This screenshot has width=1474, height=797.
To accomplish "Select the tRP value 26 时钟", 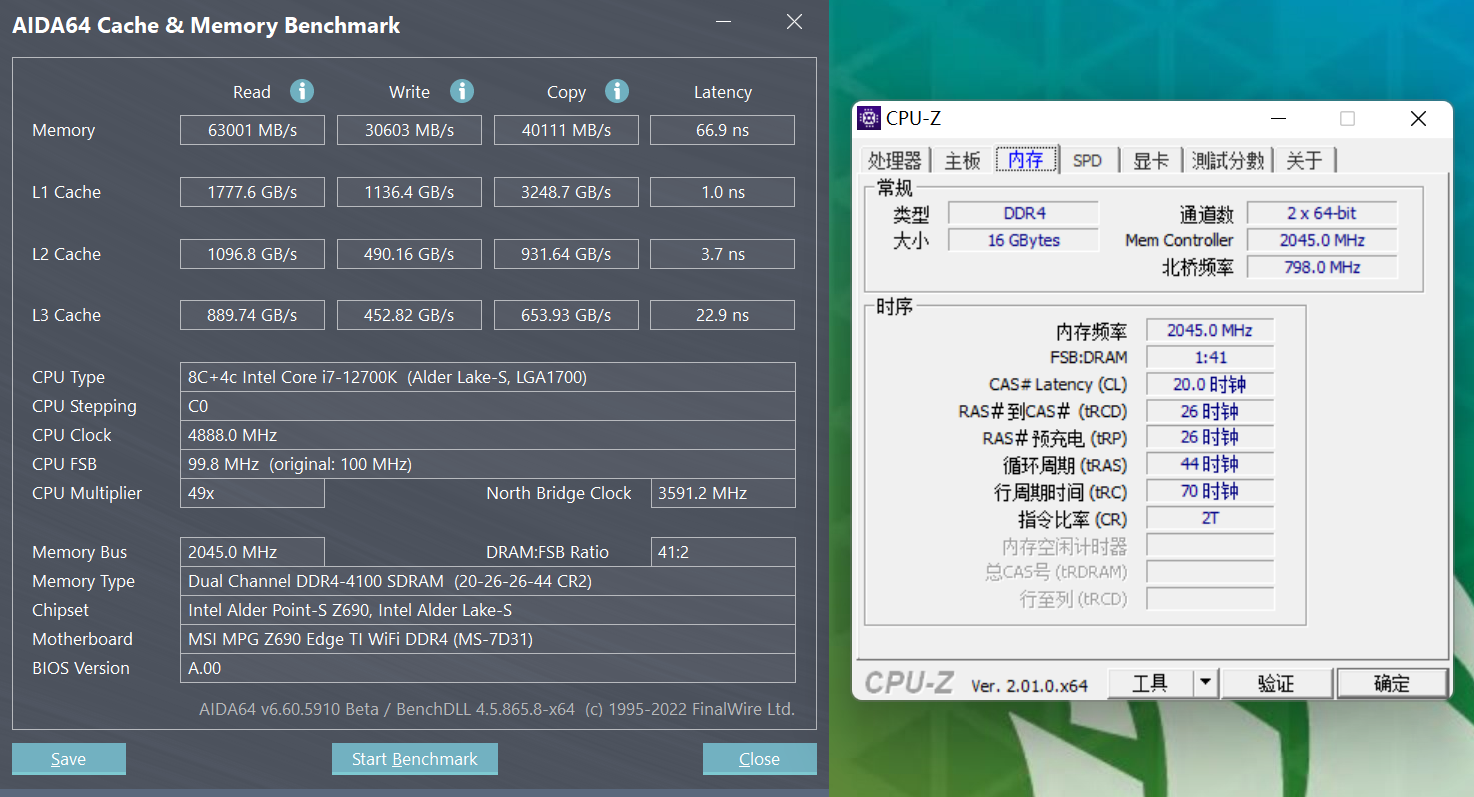I will click(1210, 437).
